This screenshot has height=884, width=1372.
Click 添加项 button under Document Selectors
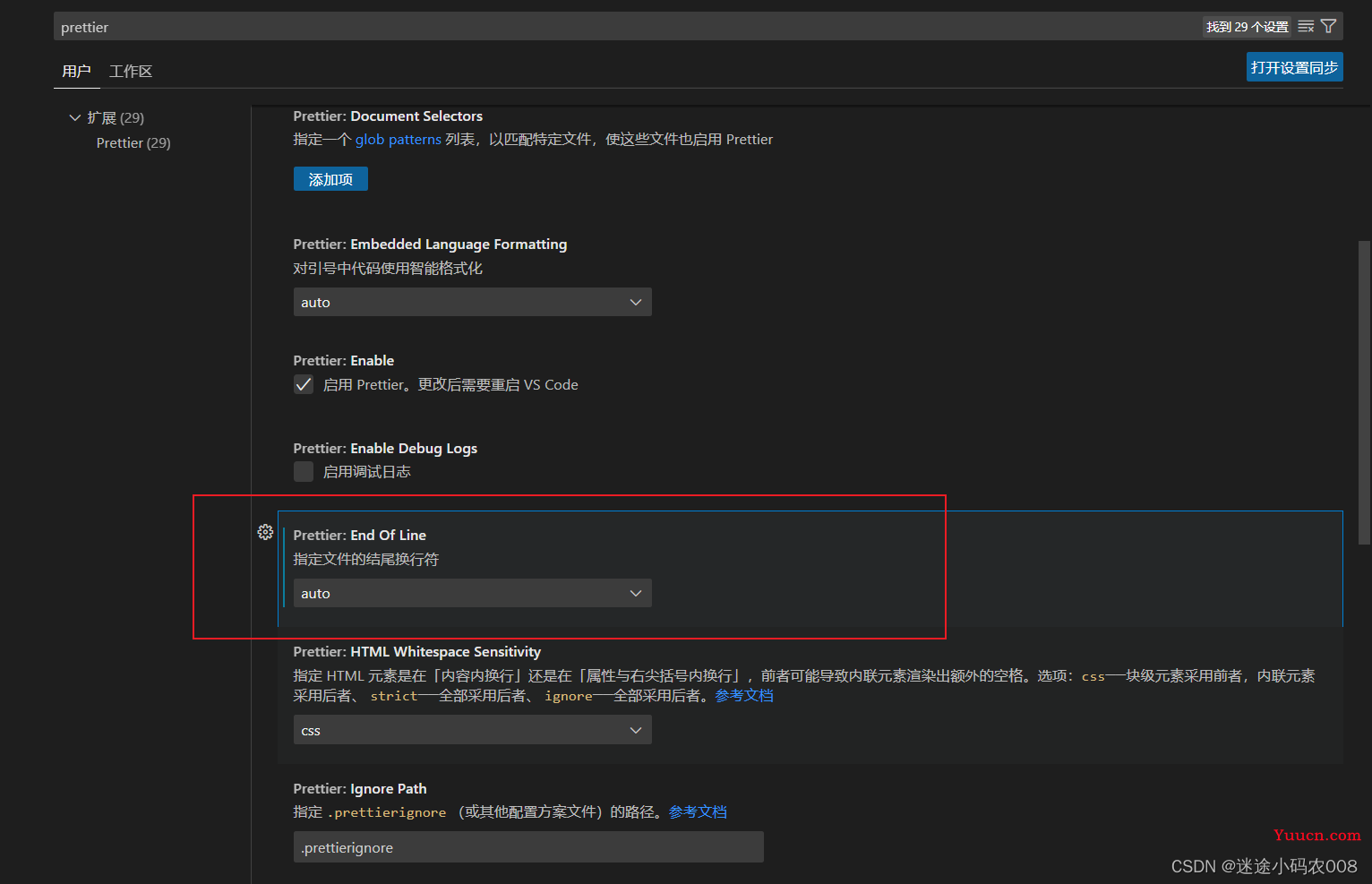click(330, 179)
